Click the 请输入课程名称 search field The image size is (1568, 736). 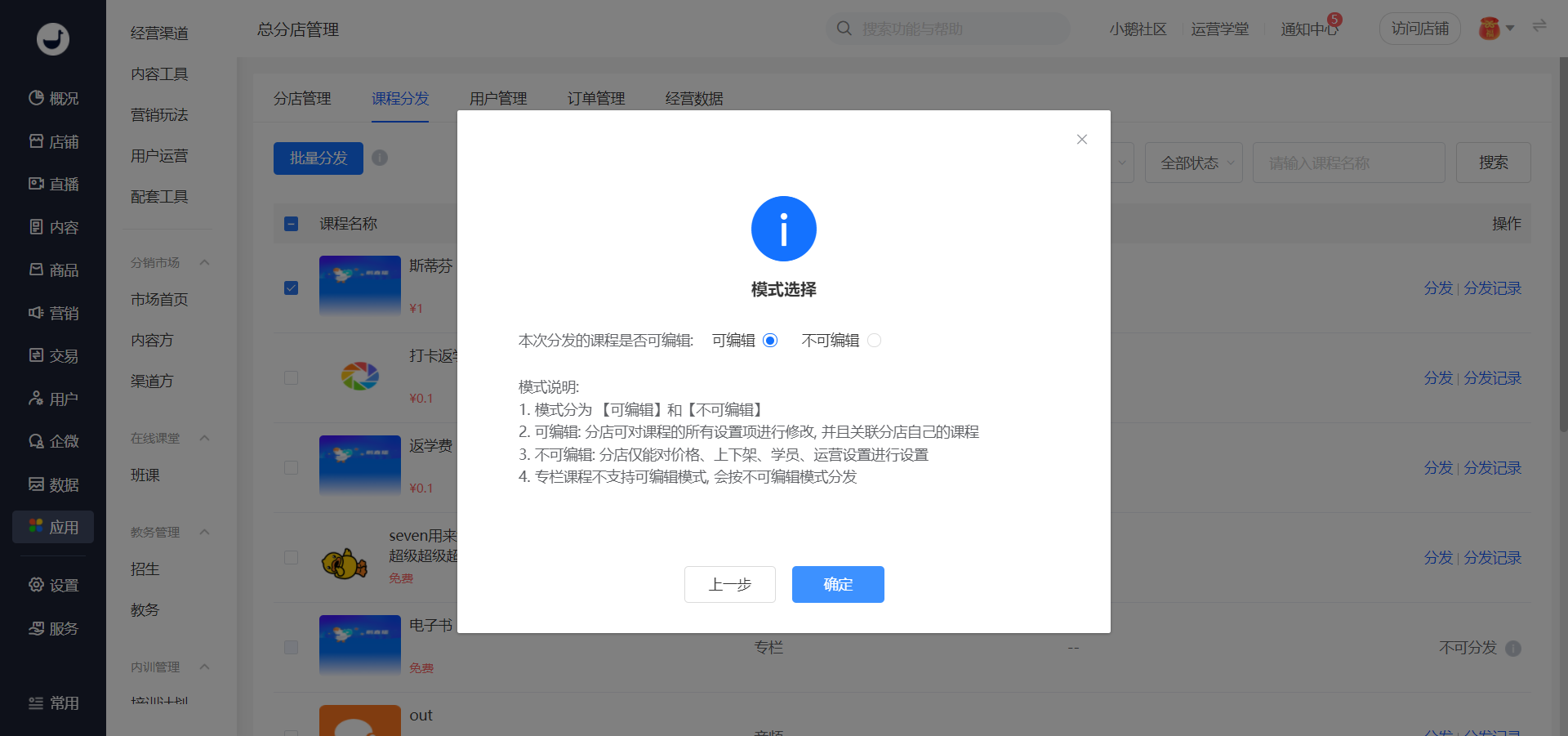tap(1349, 163)
